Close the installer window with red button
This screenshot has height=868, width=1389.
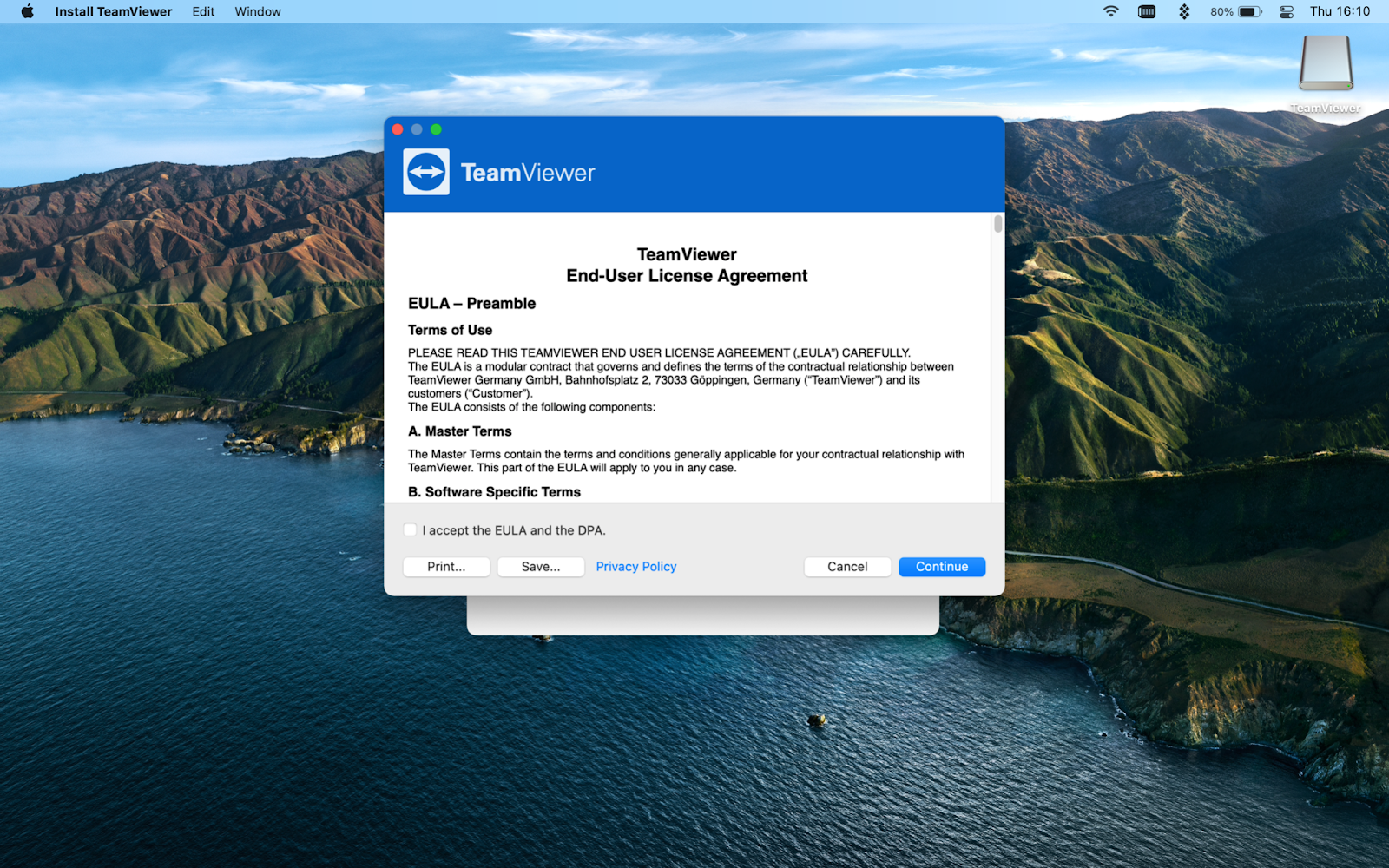pyautogui.click(x=398, y=129)
